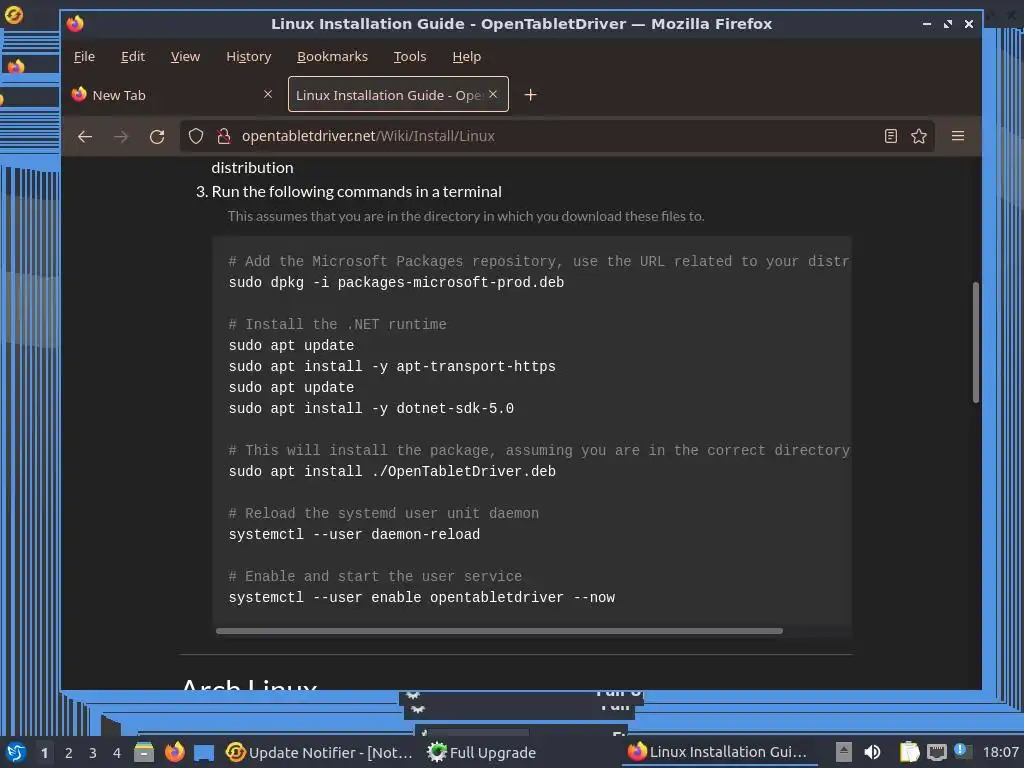
Task: Switch to workspace 3 in pager
Action: click(93, 753)
